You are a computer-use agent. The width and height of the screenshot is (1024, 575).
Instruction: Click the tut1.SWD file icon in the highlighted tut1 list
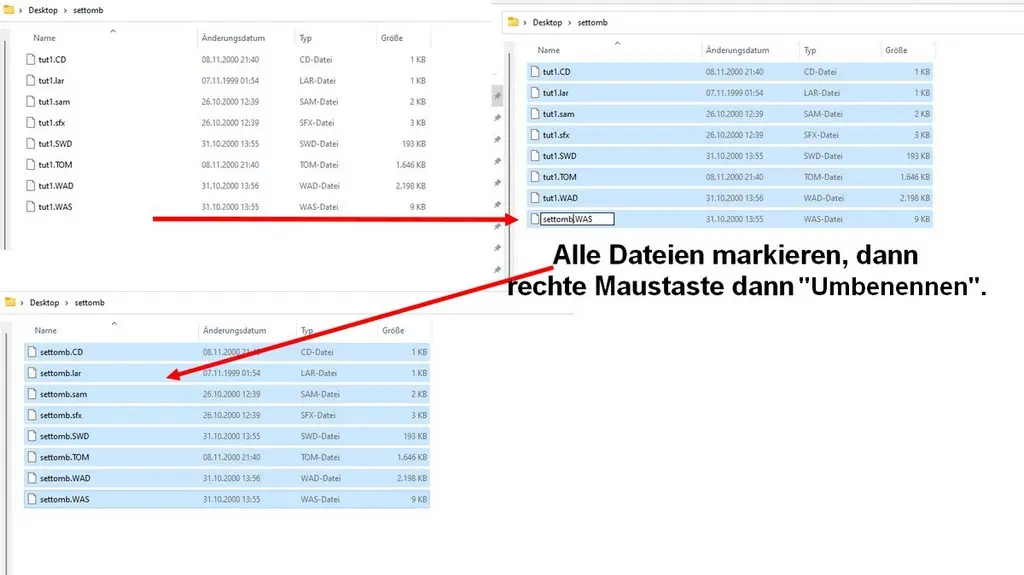click(x=535, y=156)
